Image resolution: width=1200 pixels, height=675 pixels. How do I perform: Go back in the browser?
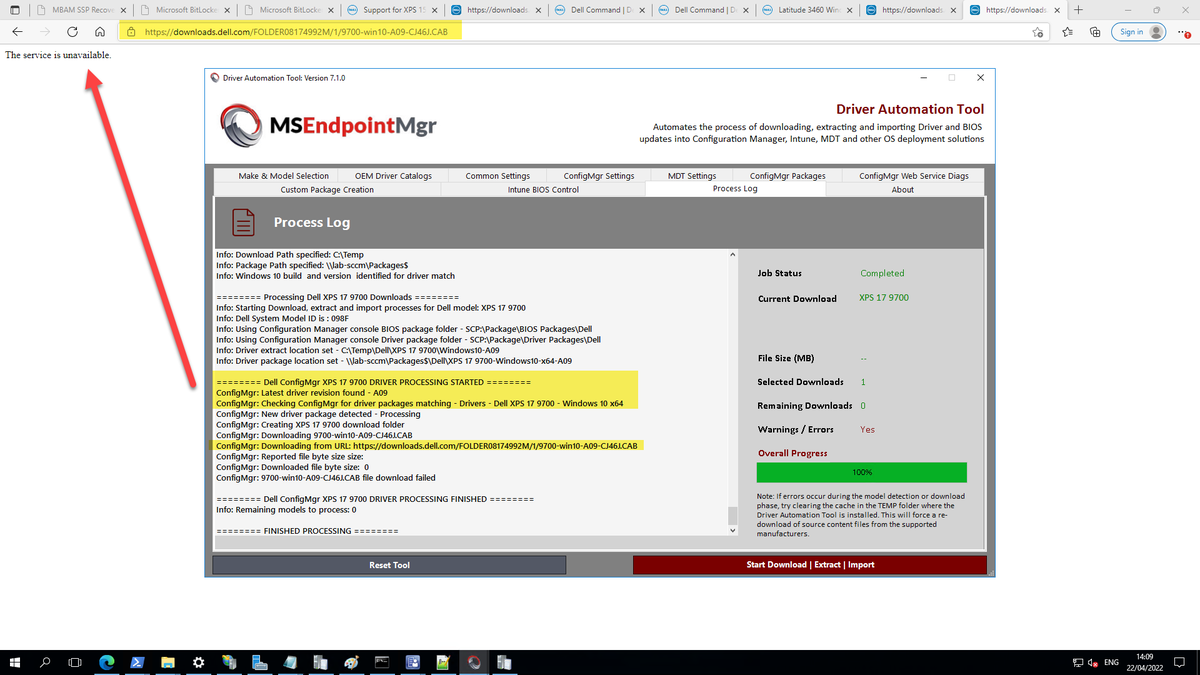18,32
